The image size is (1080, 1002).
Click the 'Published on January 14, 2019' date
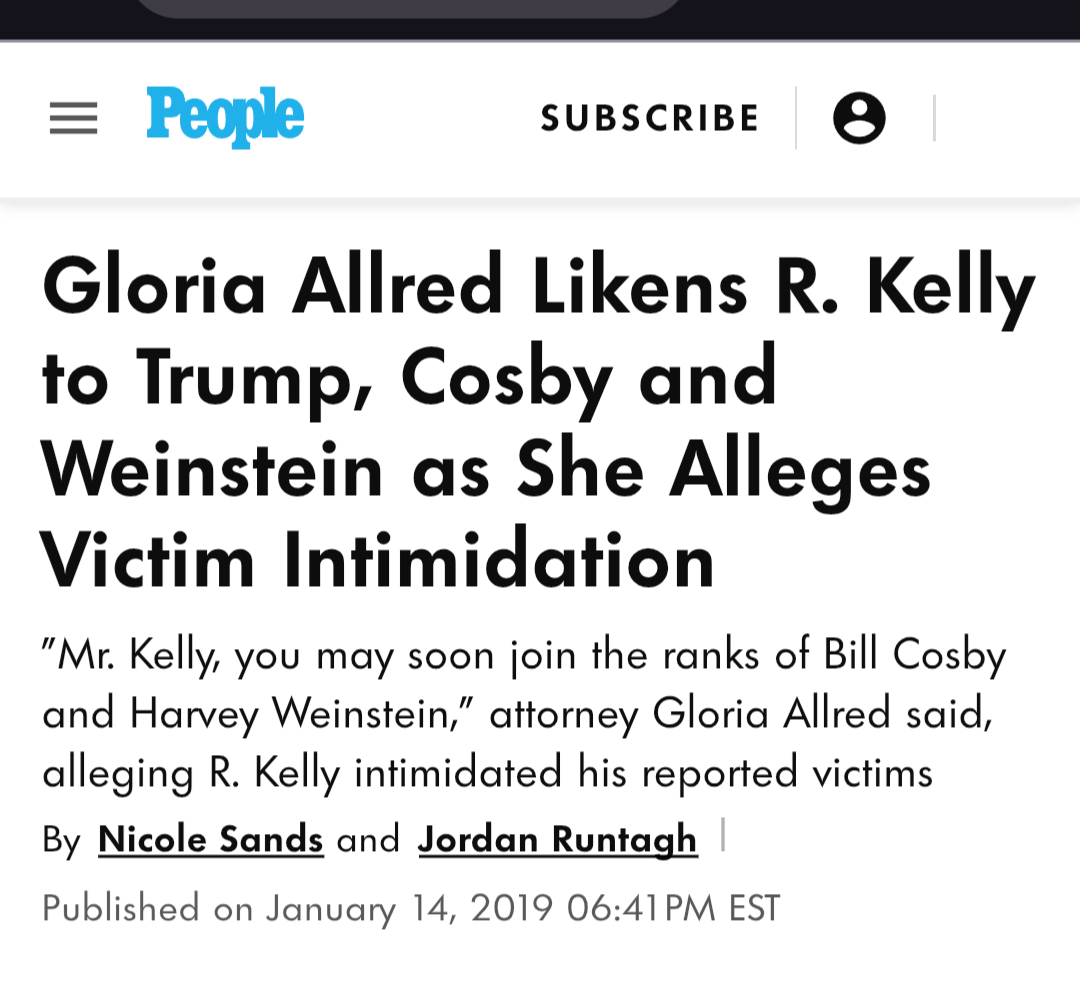(x=411, y=908)
